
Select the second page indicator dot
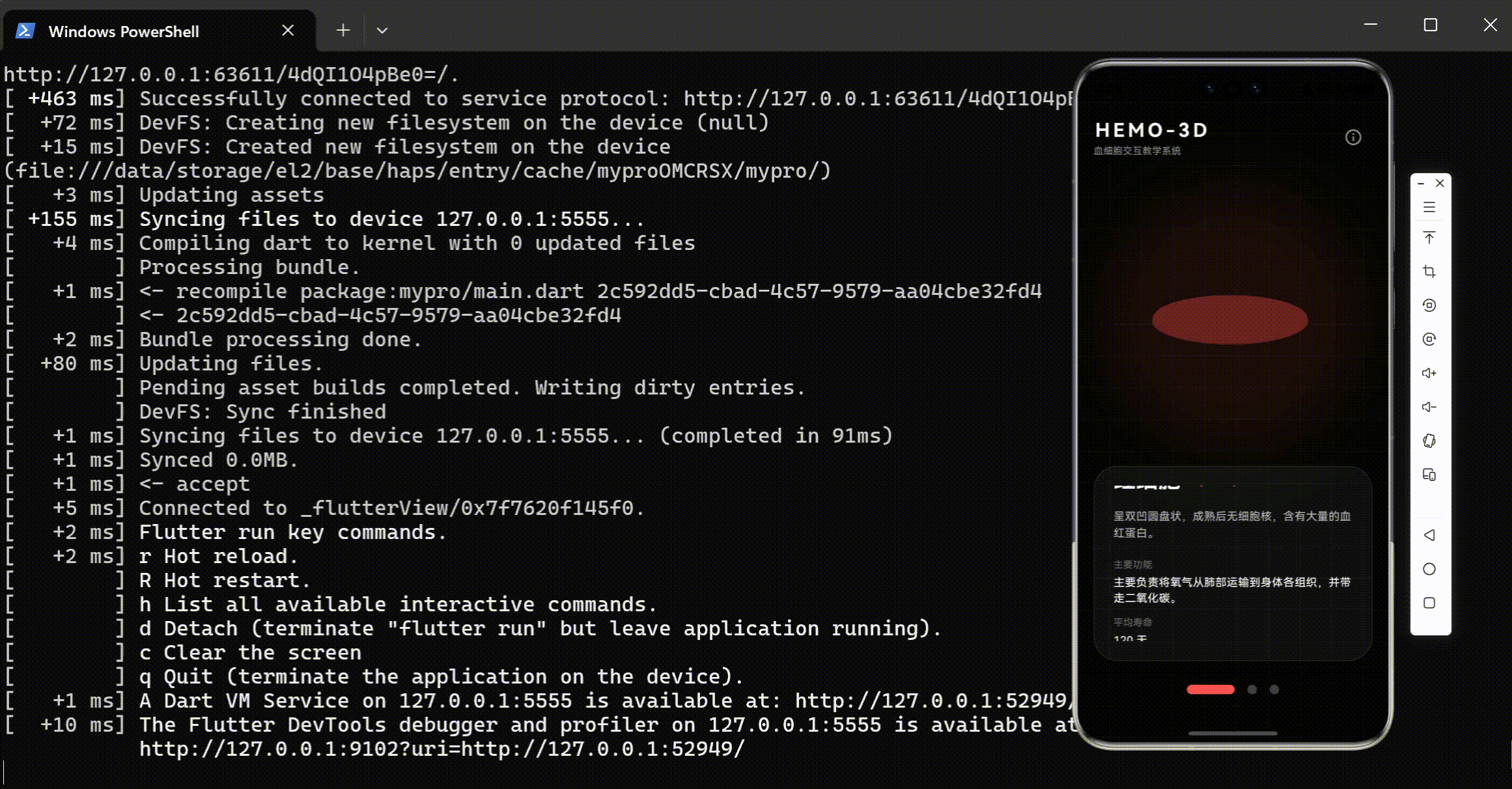[x=1252, y=689]
